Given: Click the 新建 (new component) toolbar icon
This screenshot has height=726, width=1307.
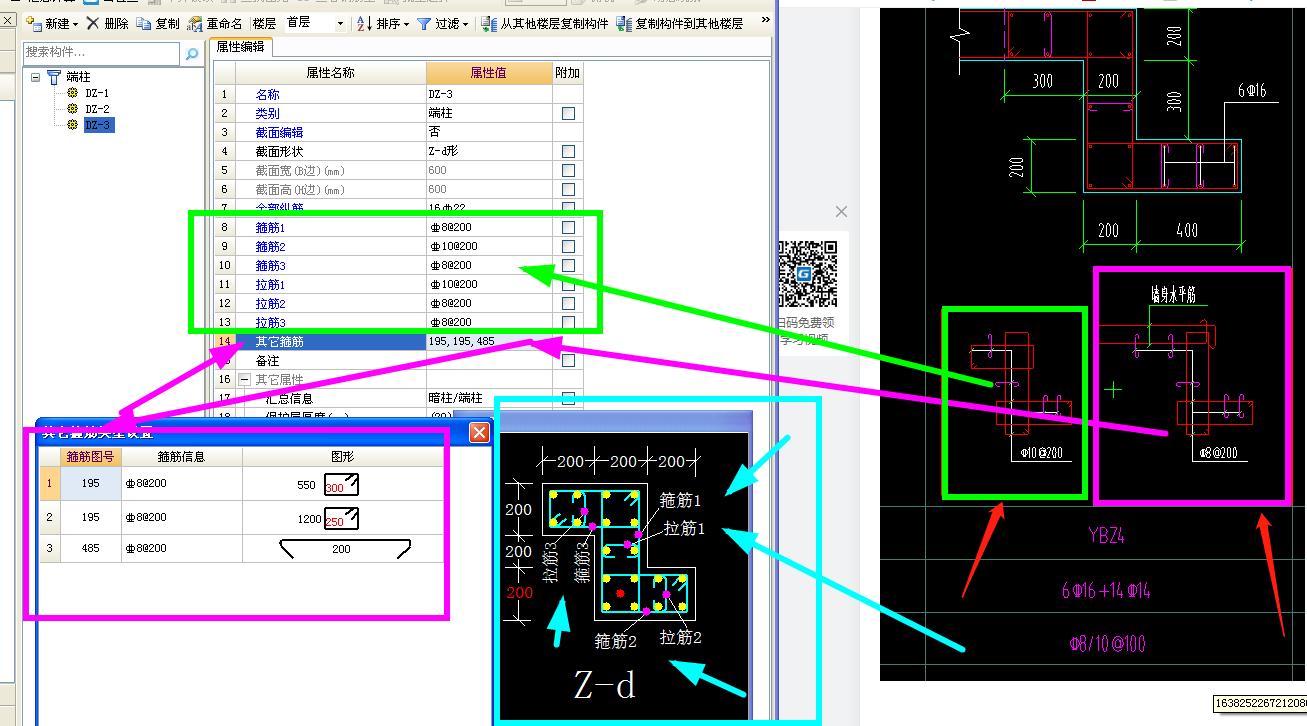Looking at the screenshot, I should coord(35,23).
